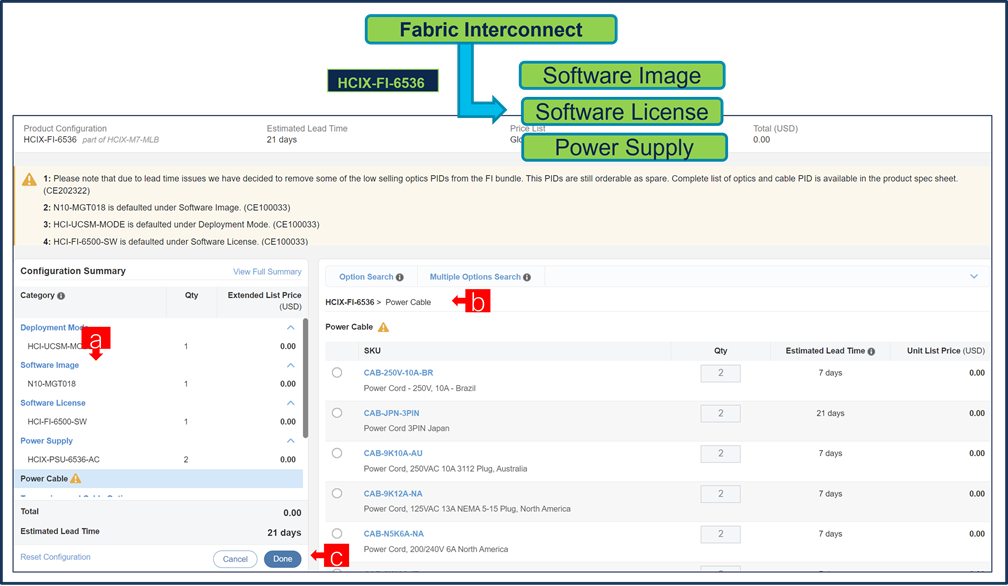Viewport: 1008px width, 586px height.
Task: Open the CAB-9K12A-NA SKU link
Action: tap(393, 493)
